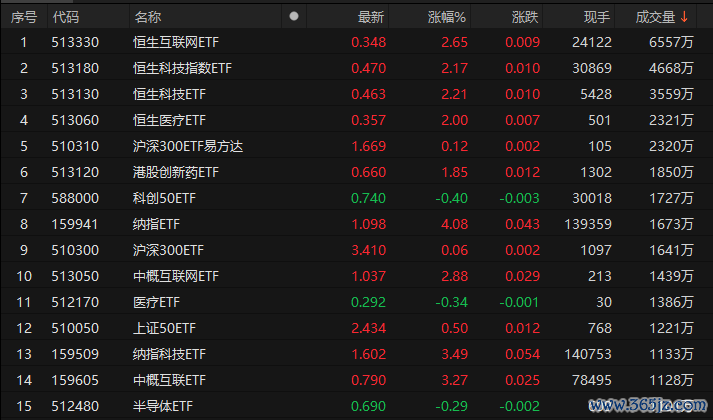The height and width of the screenshot is (420, 713).
Task: Open the 半导体ETF row
Action: coord(162,405)
